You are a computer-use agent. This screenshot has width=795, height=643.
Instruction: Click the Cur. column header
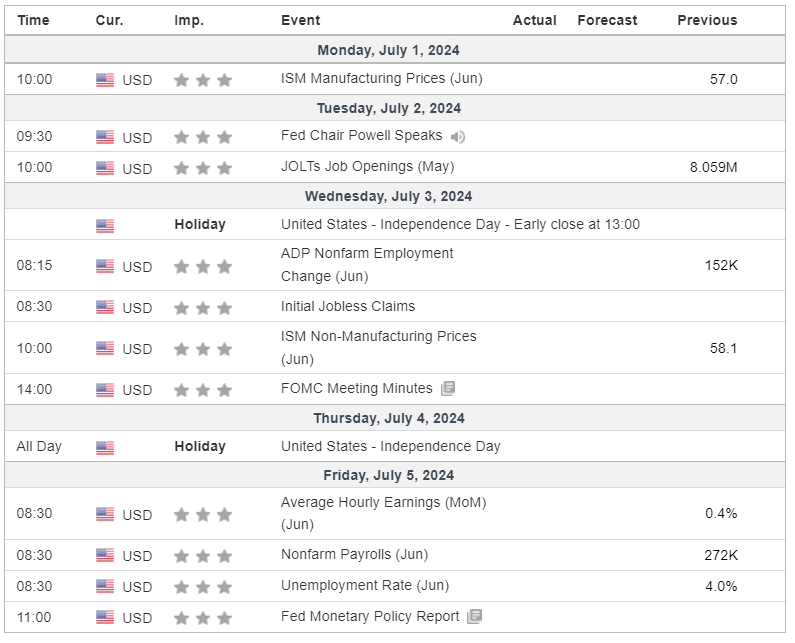pos(110,20)
